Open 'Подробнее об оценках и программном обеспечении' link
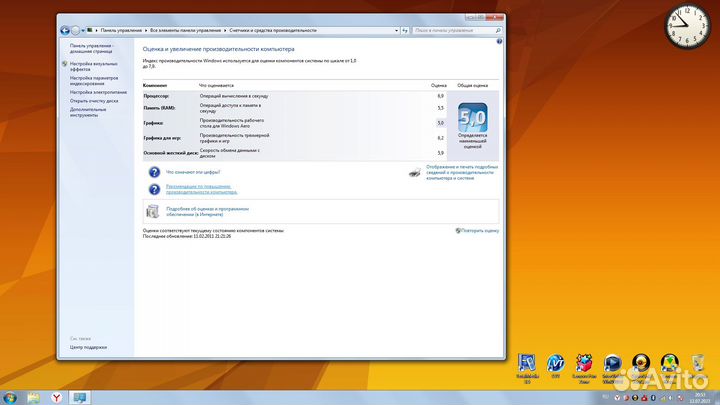 pyautogui.click(x=207, y=211)
